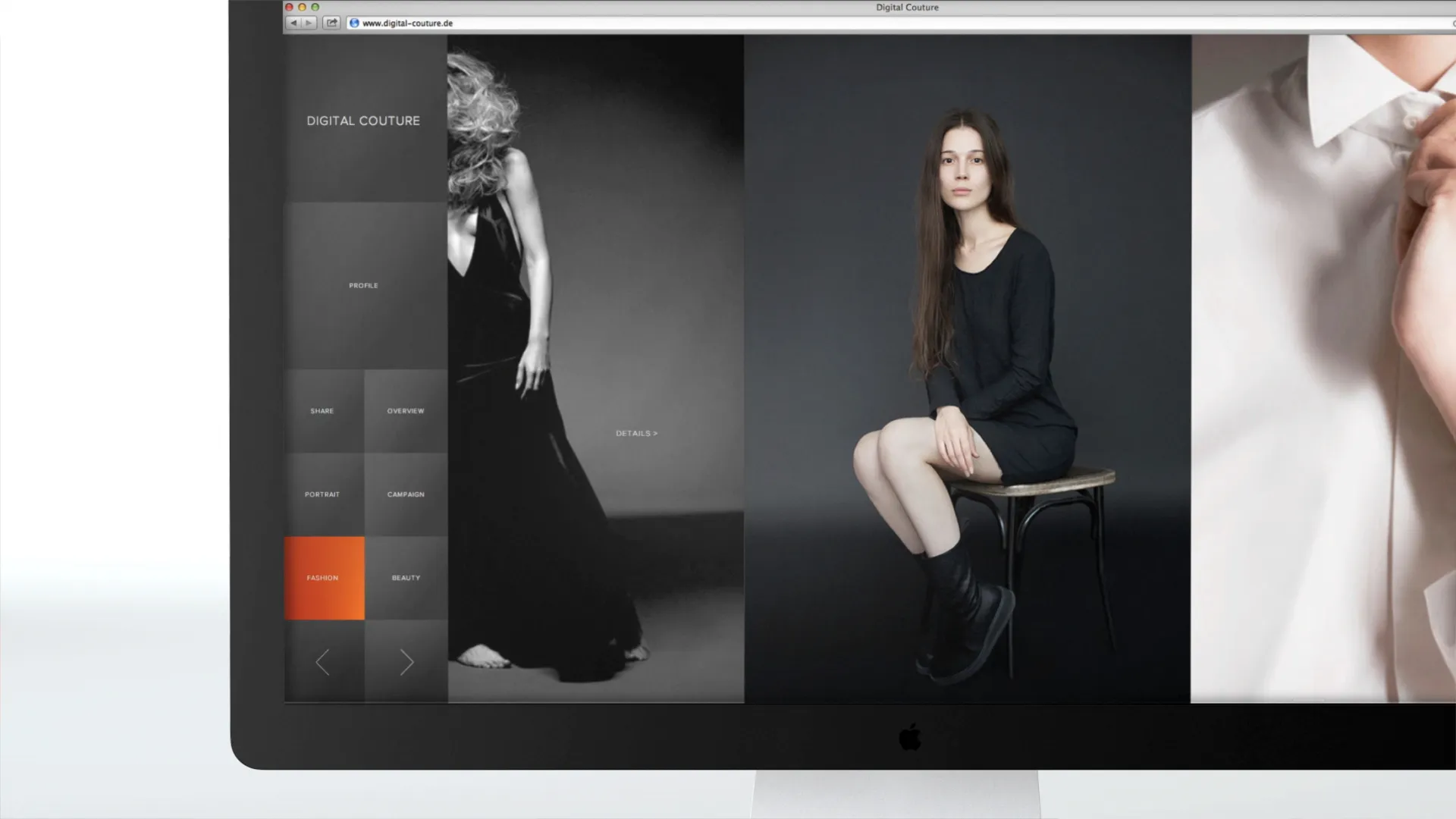Image resolution: width=1456 pixels, height=819 pixels.
Task: Open the PROFILE tile
Action: tap(365, 285)
